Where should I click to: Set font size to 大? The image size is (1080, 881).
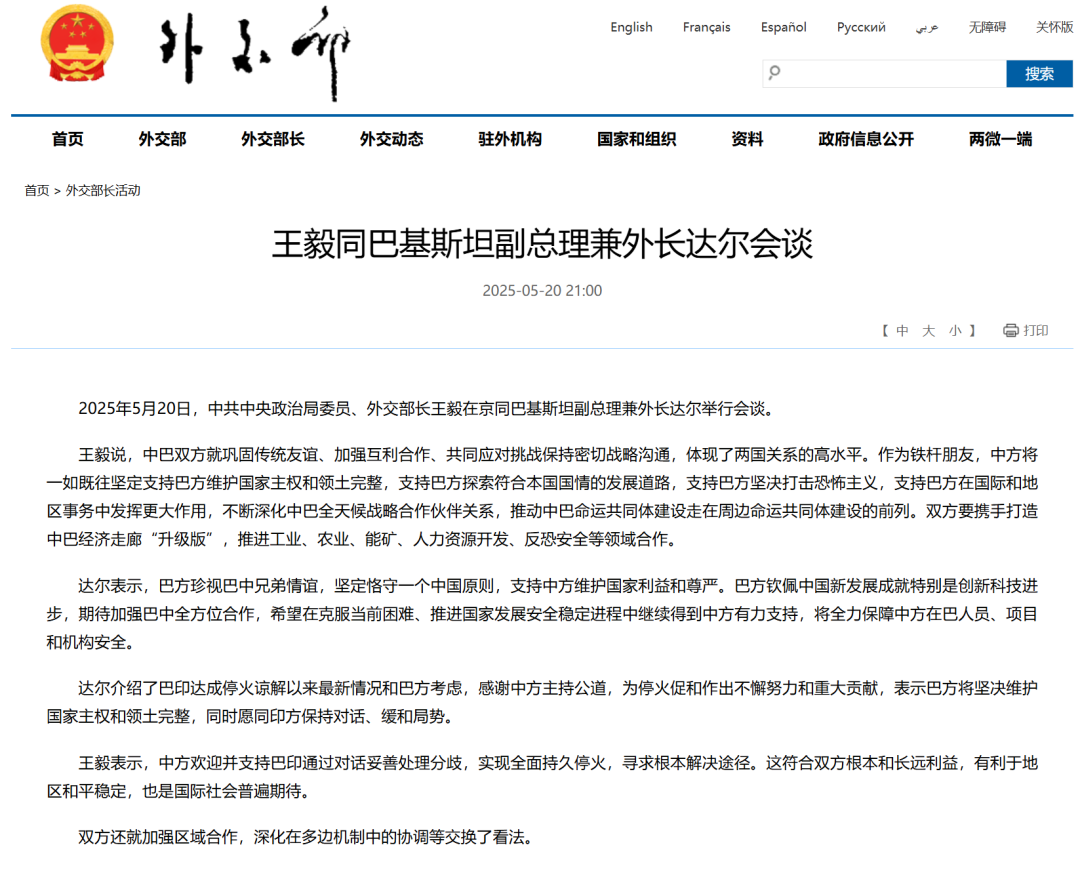click(928, 330)
